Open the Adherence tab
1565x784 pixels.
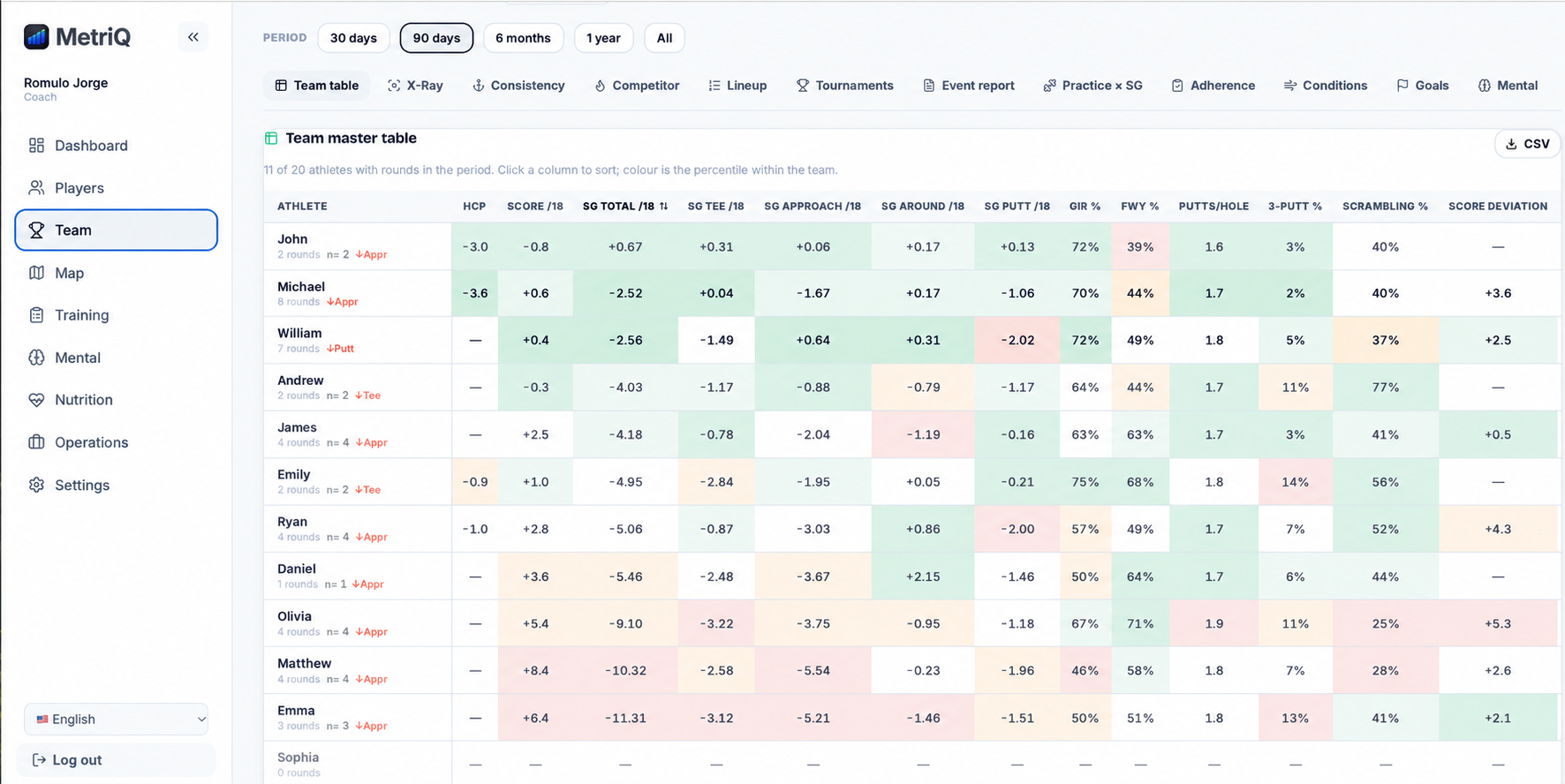point(1213,86)
